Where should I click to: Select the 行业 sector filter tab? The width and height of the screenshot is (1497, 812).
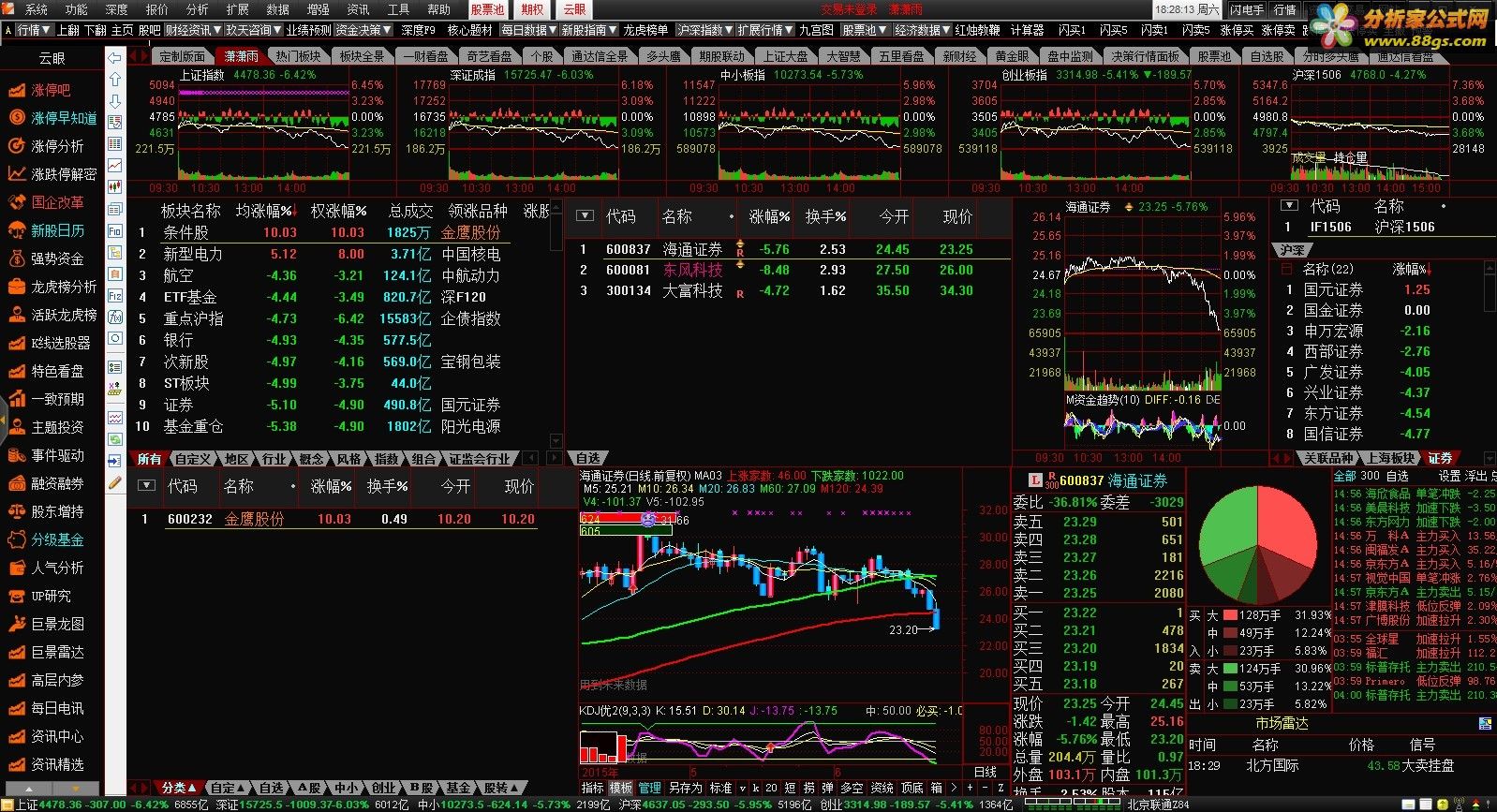[x=274, y=459]
